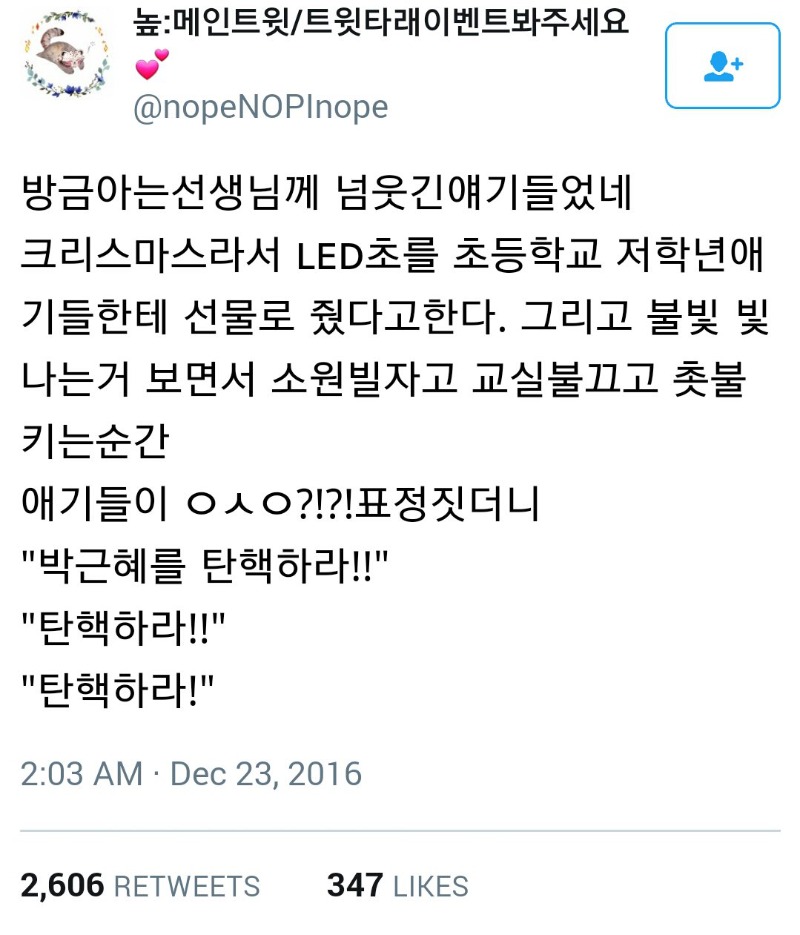This screenshot has height=935, width=800.
Task: Click the quote "박근혜를 탄핵하라!!"
Action: pos(204,565)
